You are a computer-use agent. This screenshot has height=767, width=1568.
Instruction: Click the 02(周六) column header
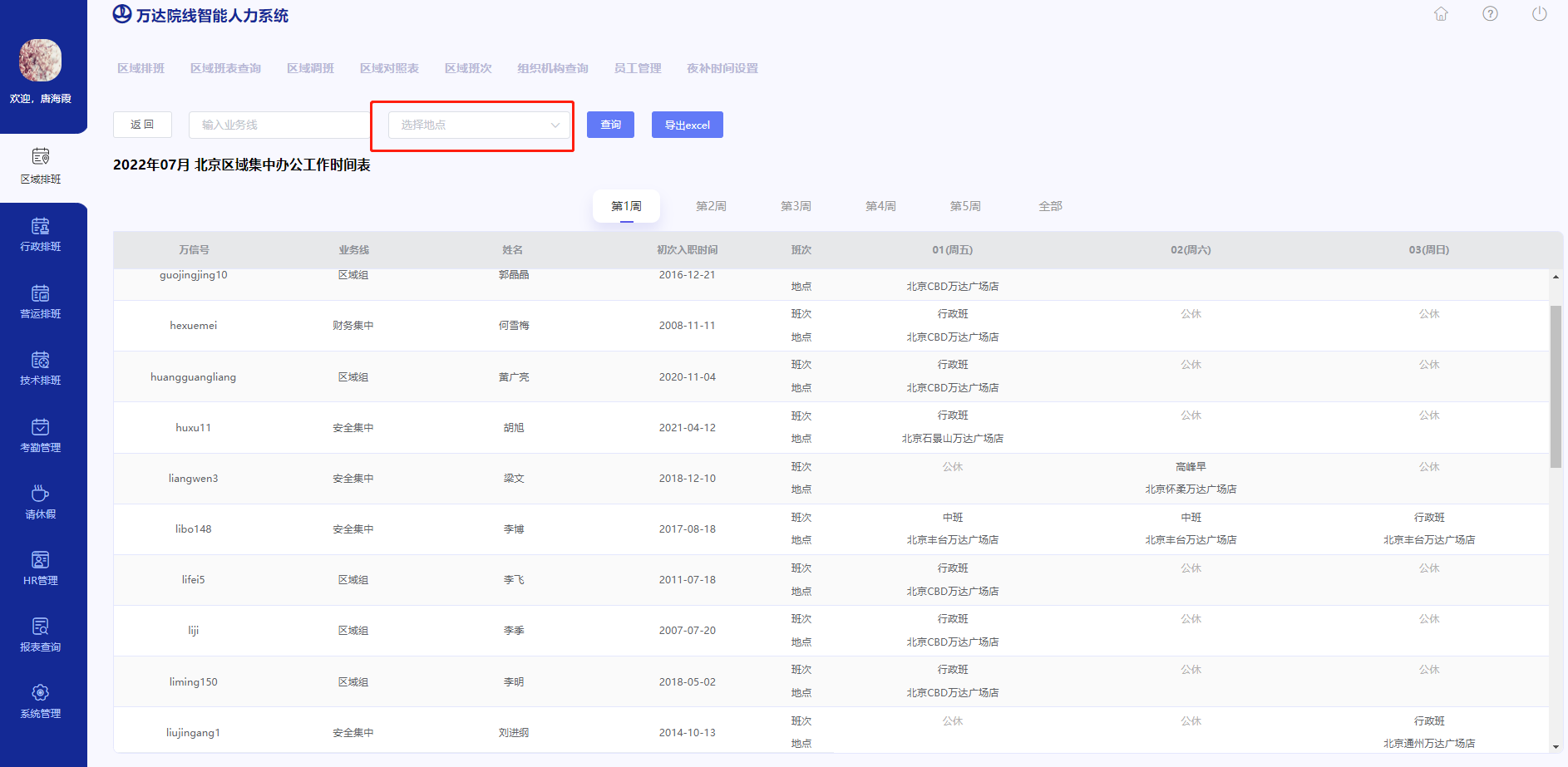point(1191,250)
